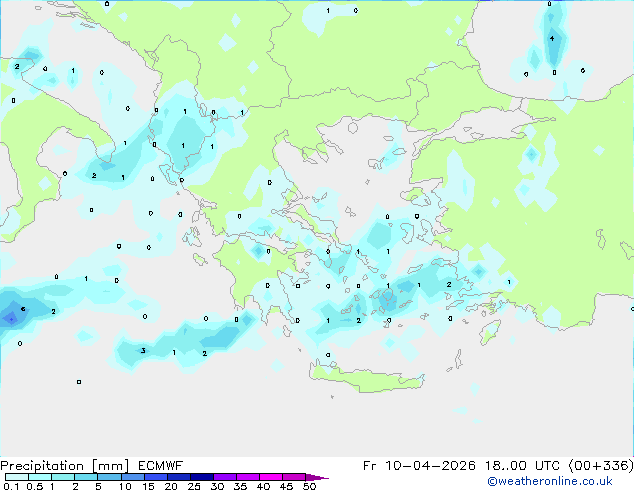The height and width of the screenshot is (490, 634).
Task: Click the legend label "0.1"
Action: pos(11,486)
